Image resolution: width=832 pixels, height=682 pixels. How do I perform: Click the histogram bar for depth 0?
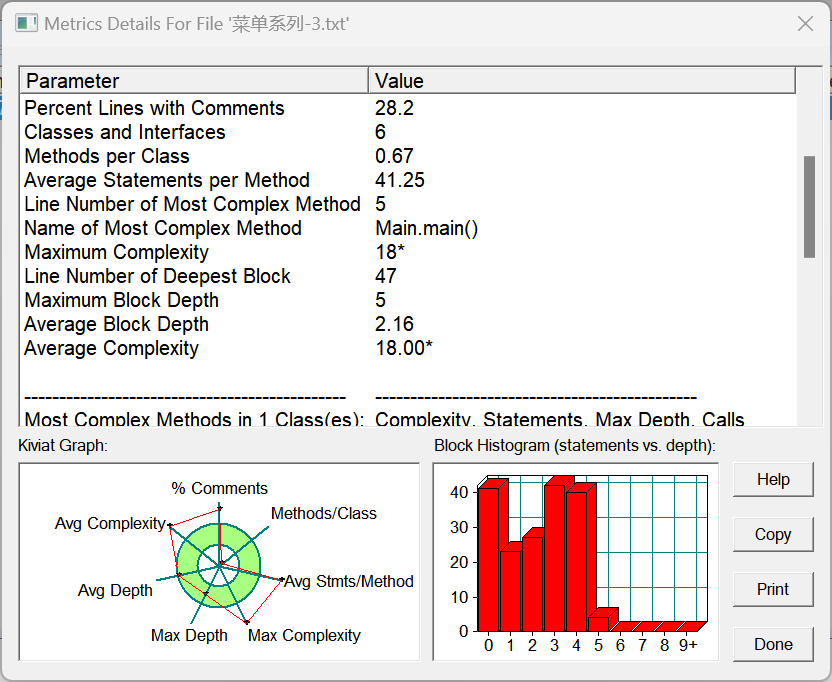[x=489, y=559]
